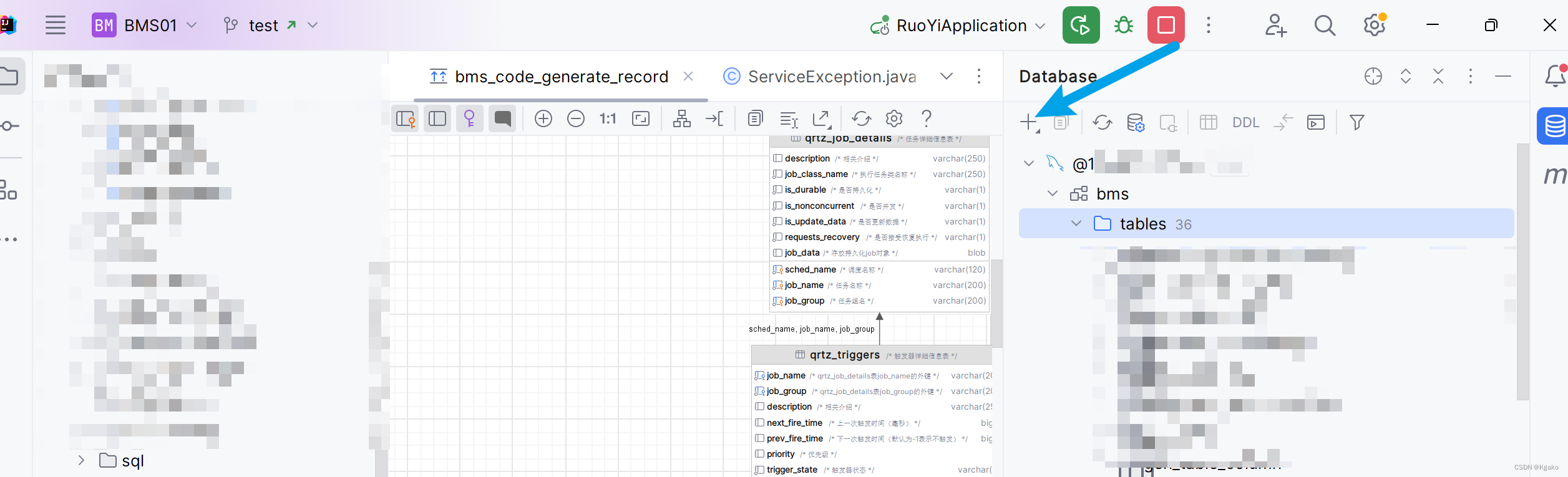Screen dimensions: 1568x477
Task: Collapse the tables folder node
Action: click(x=1076, y=223)
